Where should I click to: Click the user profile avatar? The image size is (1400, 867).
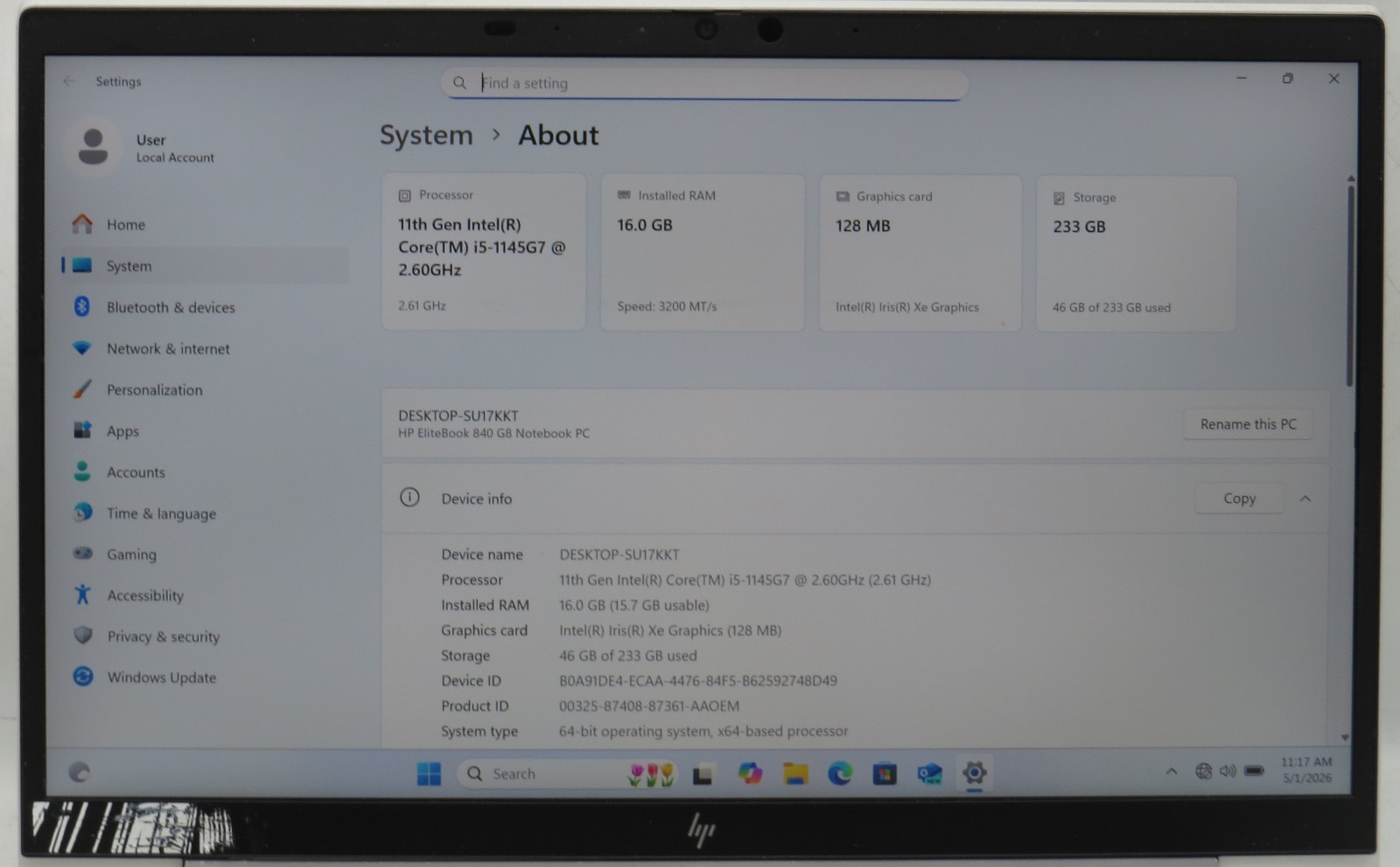coord(93,147)
